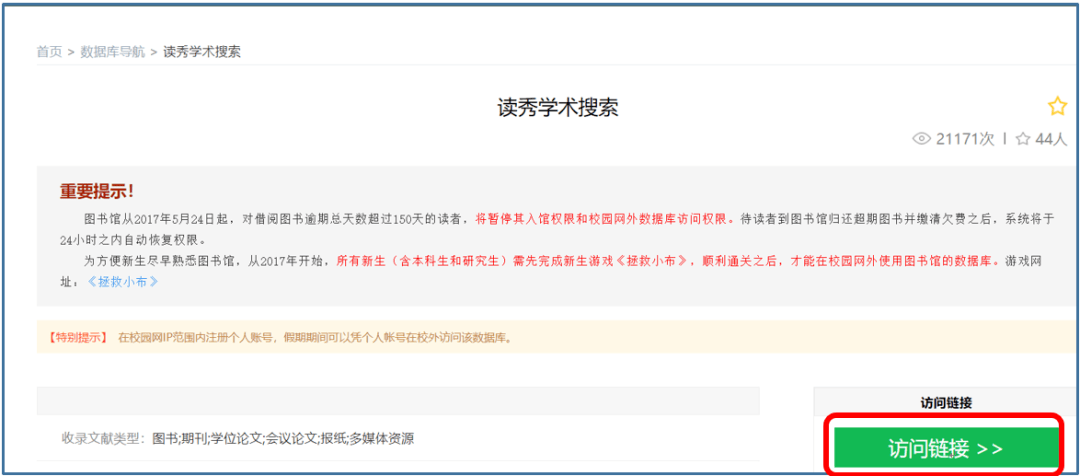
Task: Open the 首页 breadcrumb link
Action: pyautogui.click(x=49, y=52)
